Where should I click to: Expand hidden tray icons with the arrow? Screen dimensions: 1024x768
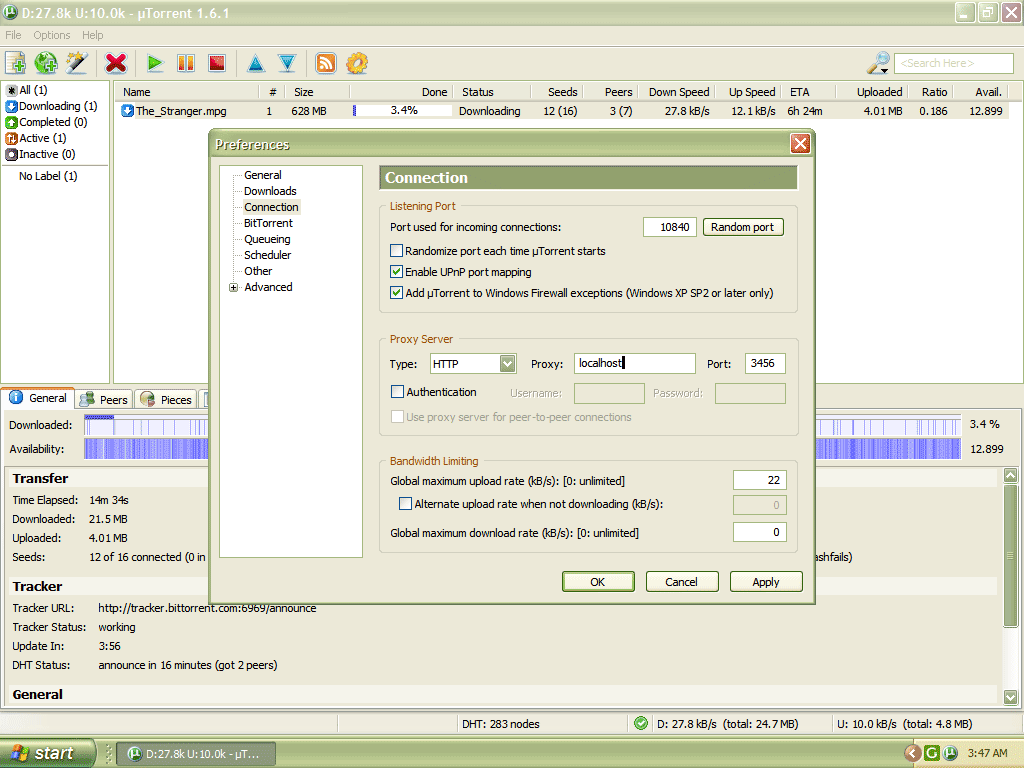pos(912,753)
